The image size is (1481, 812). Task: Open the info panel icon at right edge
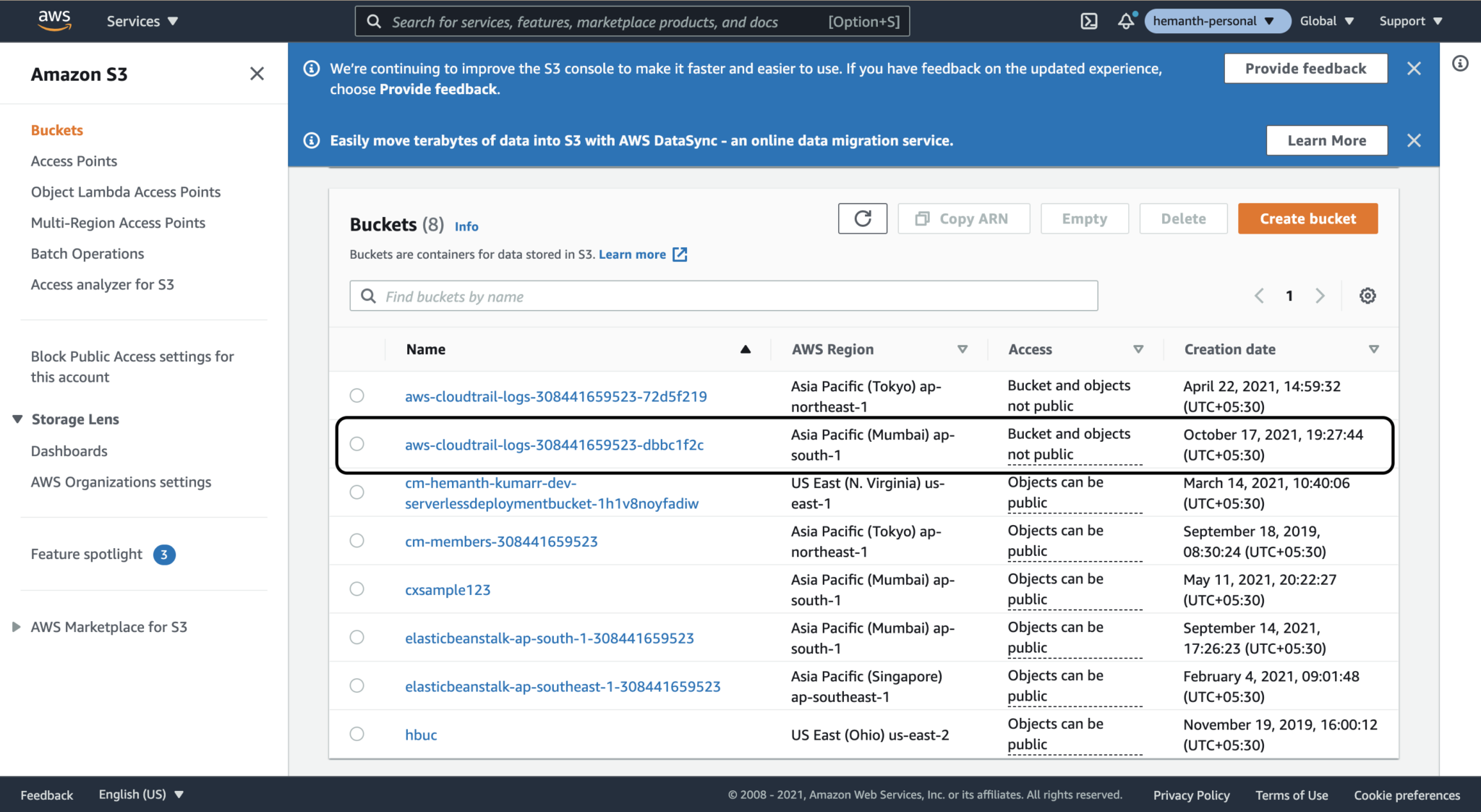click(1460, 64)
